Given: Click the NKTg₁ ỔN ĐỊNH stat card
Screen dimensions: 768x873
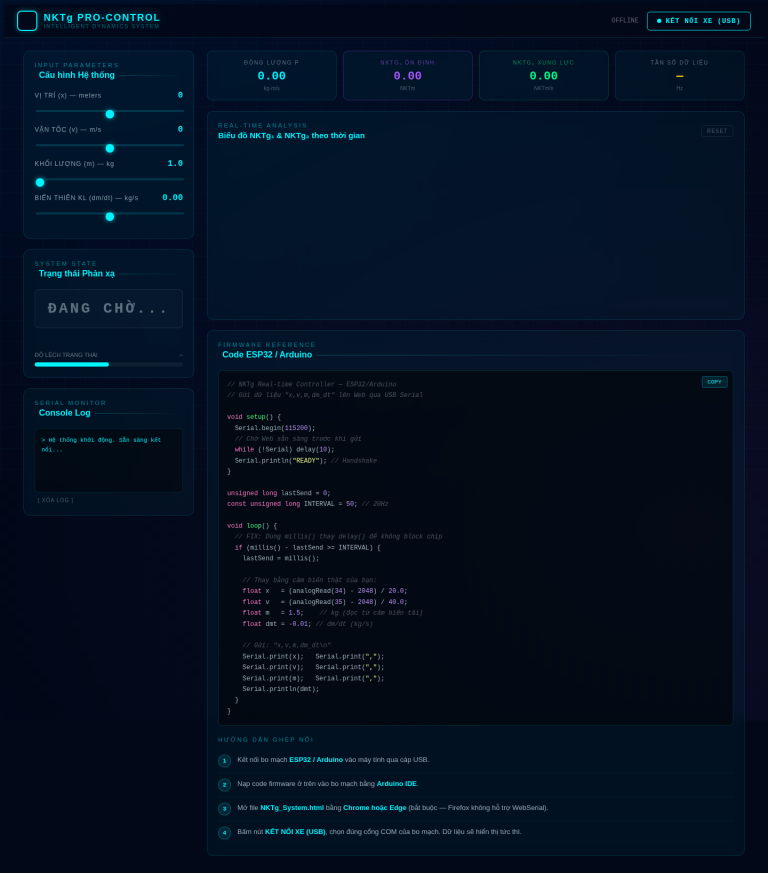Looking at the screenshot, I should pos(407,75).
